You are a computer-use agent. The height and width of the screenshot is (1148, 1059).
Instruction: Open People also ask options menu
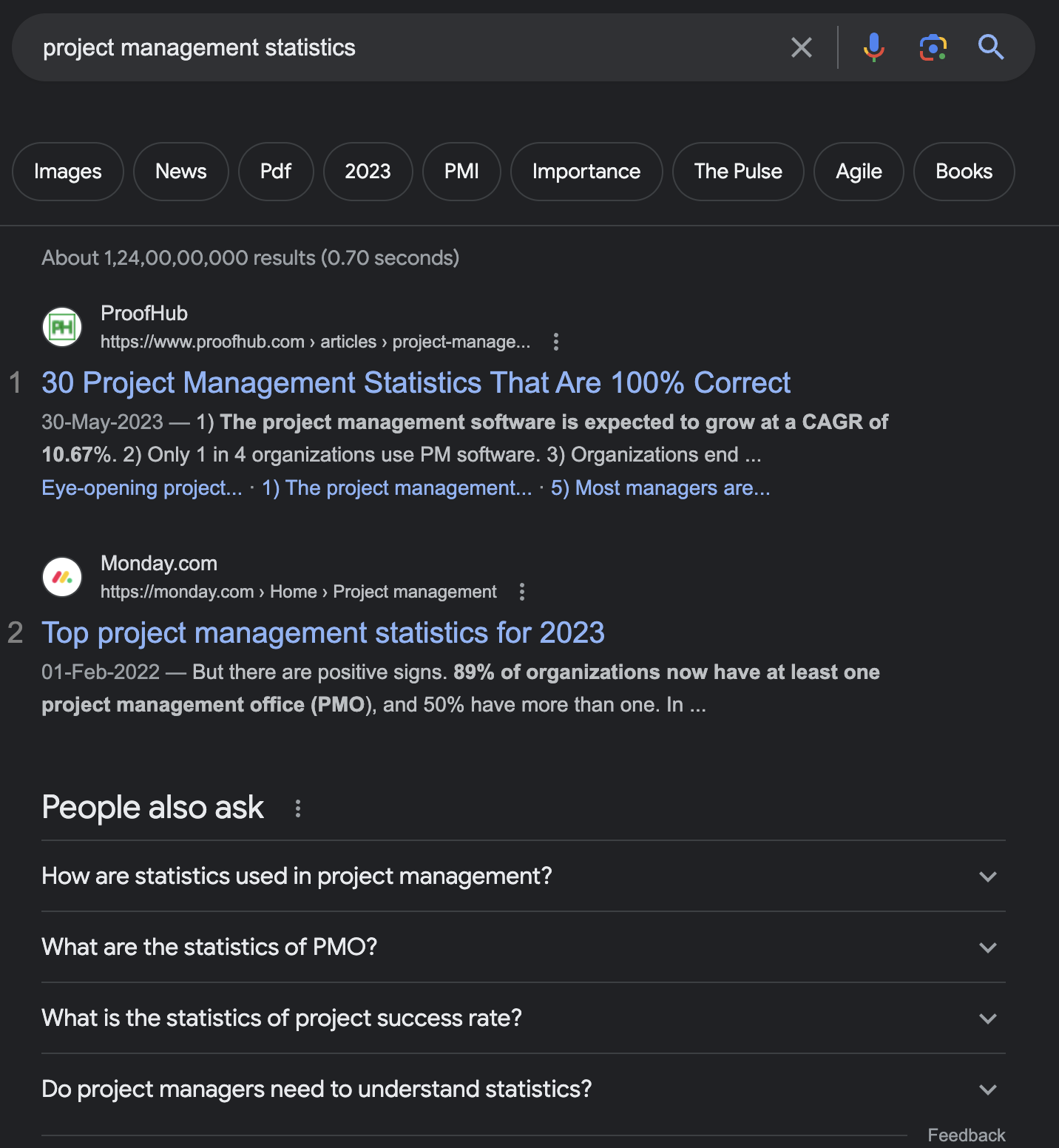(x=298, y=808)
